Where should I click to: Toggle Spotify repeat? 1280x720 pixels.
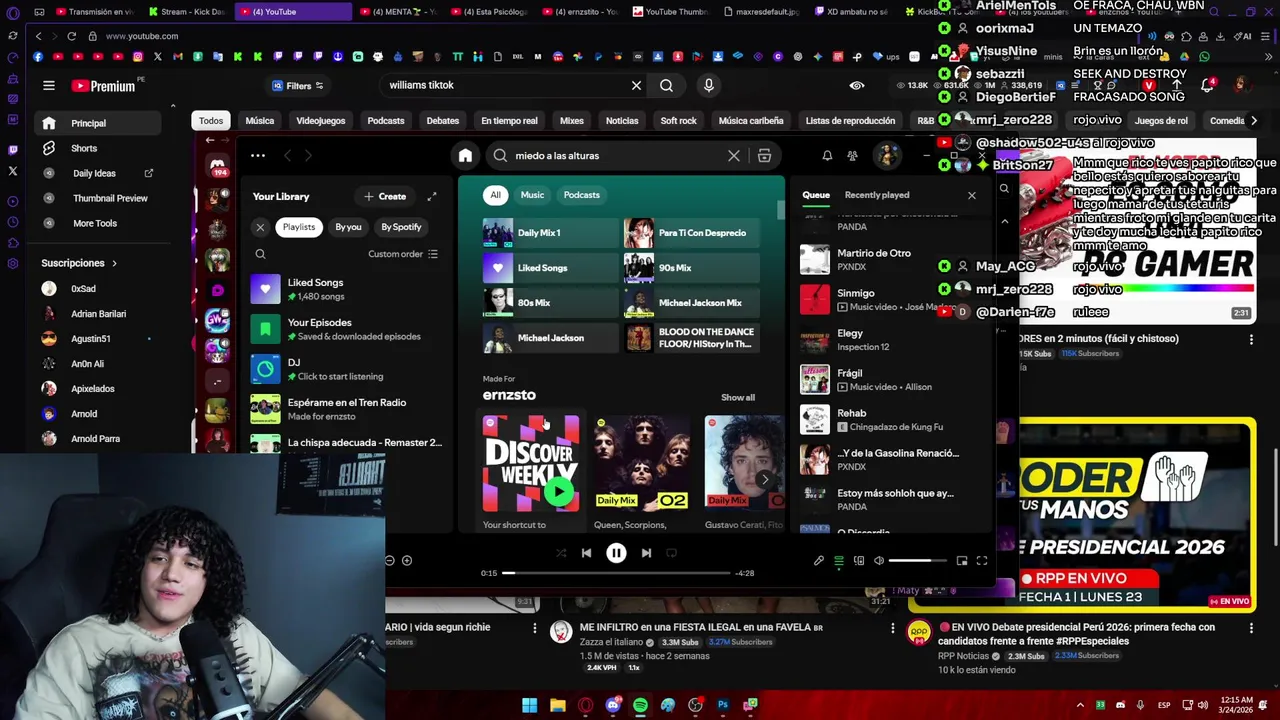[x=671, y=553]
